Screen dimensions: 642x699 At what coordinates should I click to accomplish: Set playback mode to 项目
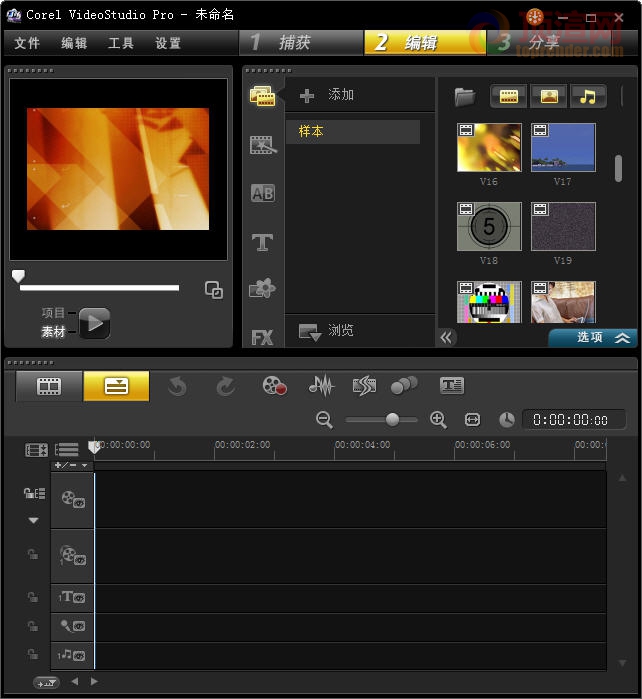click(x=53, y=313)
